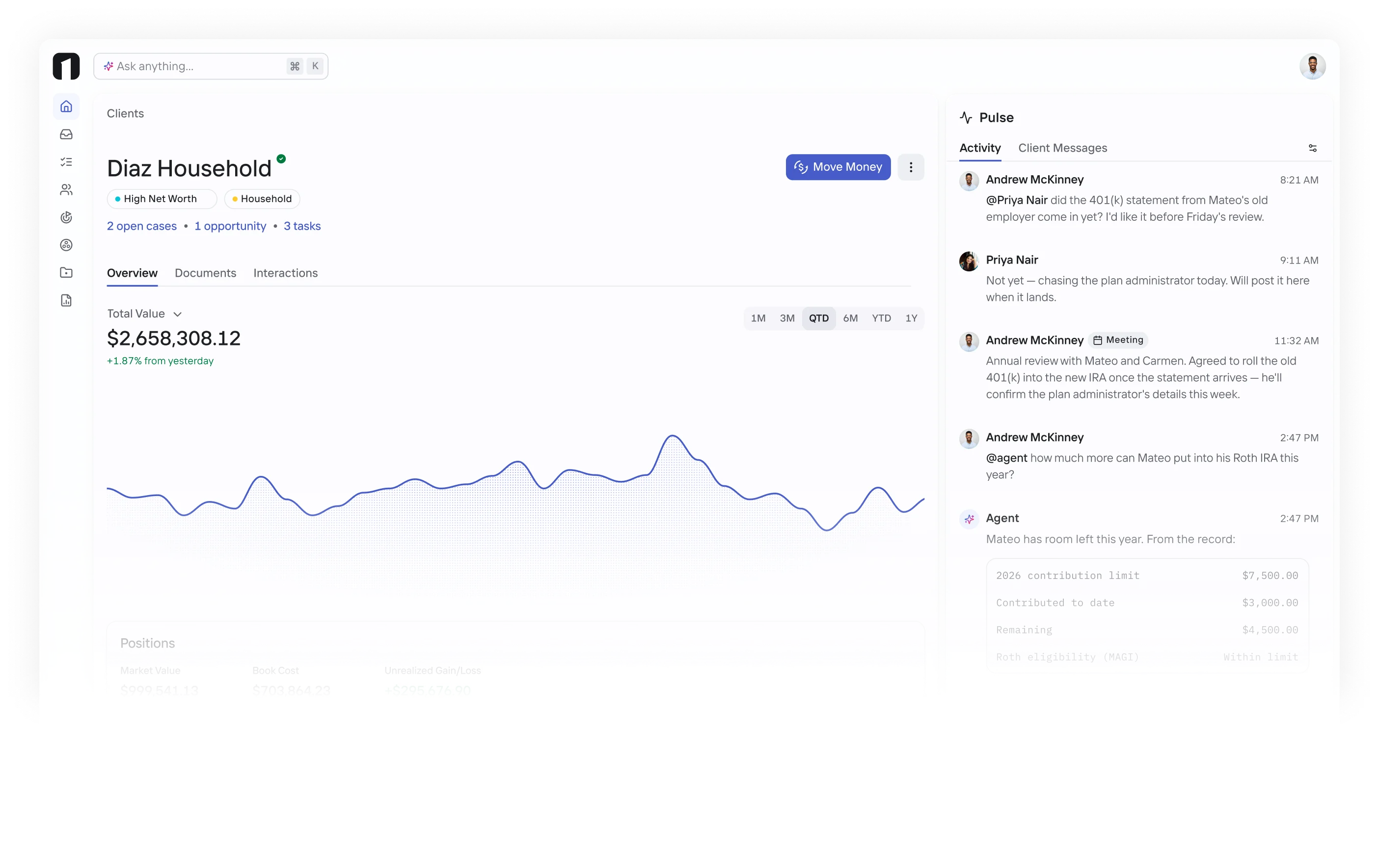Select the YTD time range
The image size is (1379, 868).
click(x=881, y=318)
